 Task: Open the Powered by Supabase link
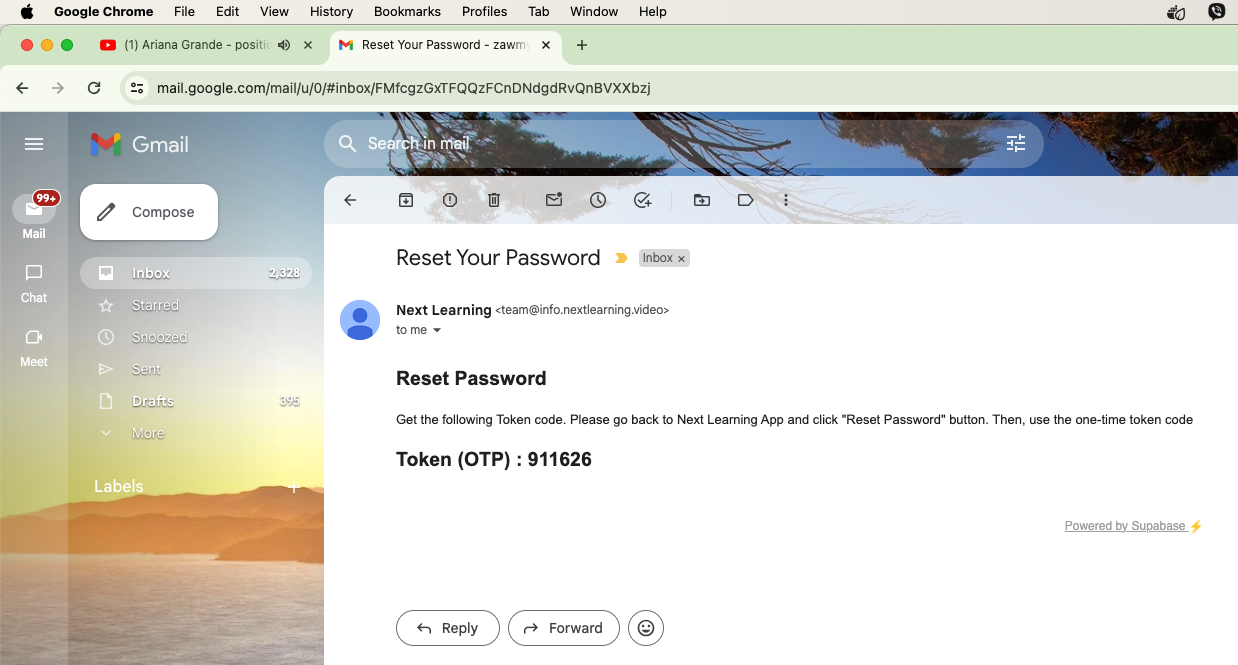click(1125, 526)
